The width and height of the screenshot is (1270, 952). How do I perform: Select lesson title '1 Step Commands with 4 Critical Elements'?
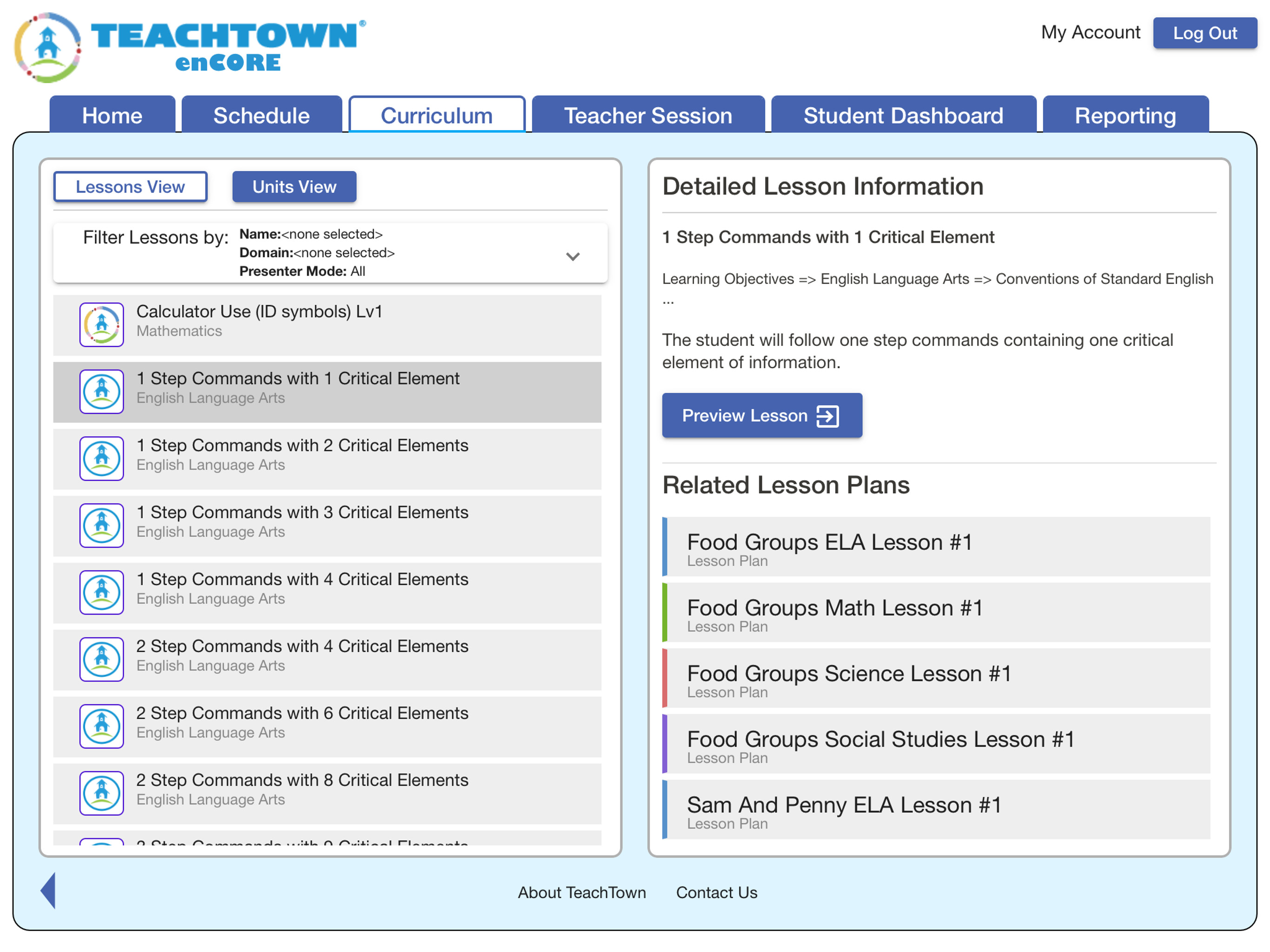303,579
